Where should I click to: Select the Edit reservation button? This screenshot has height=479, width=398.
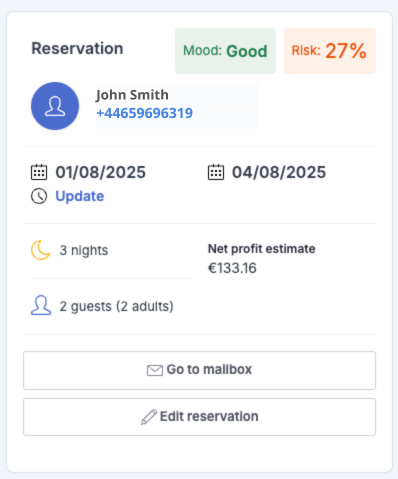[x=199, y=417]
